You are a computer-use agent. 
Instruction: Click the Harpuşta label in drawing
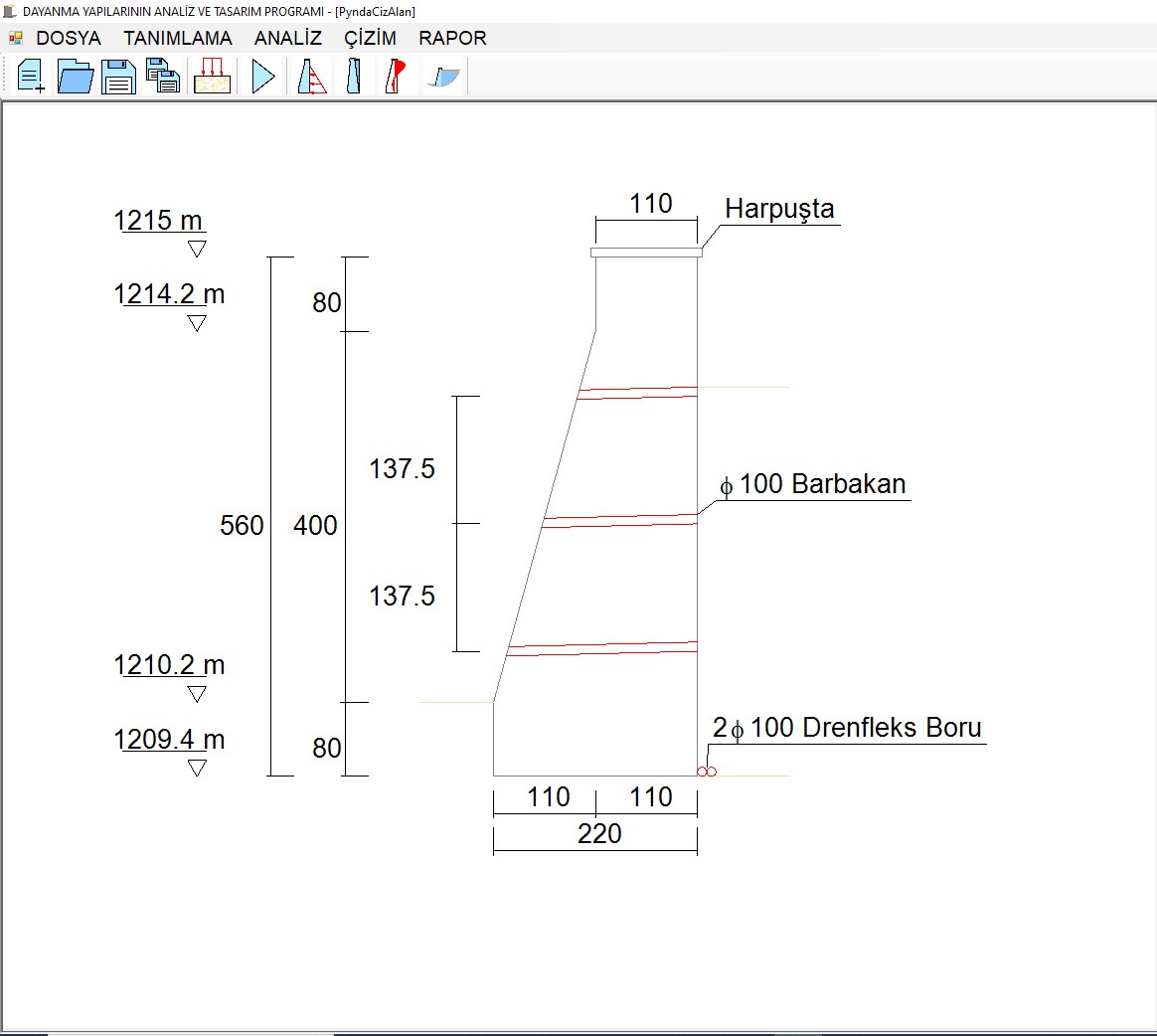pyautogui.click(x=779, y=210)
